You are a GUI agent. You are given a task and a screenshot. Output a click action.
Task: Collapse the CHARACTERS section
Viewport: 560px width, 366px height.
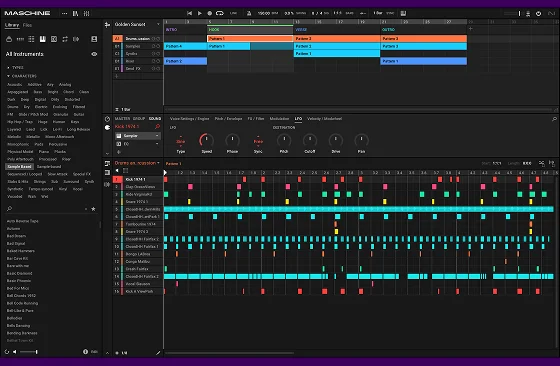pyautogui.click(x=21, y=76)
